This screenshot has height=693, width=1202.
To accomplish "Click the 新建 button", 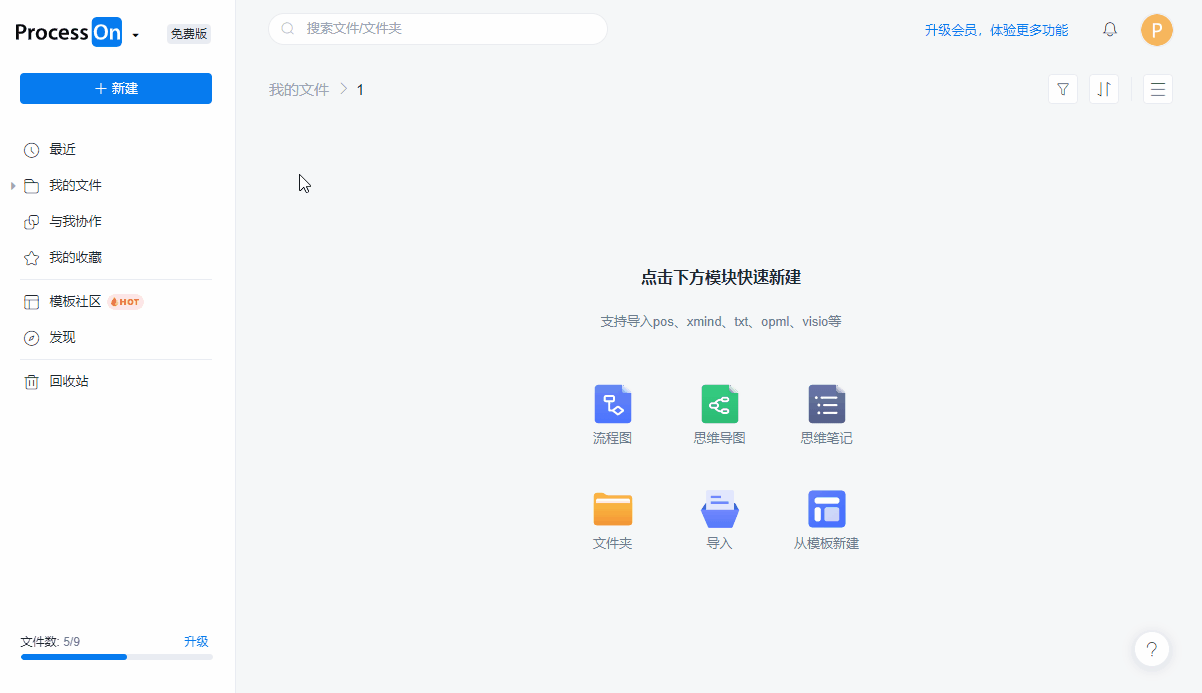I will [115, 88].
